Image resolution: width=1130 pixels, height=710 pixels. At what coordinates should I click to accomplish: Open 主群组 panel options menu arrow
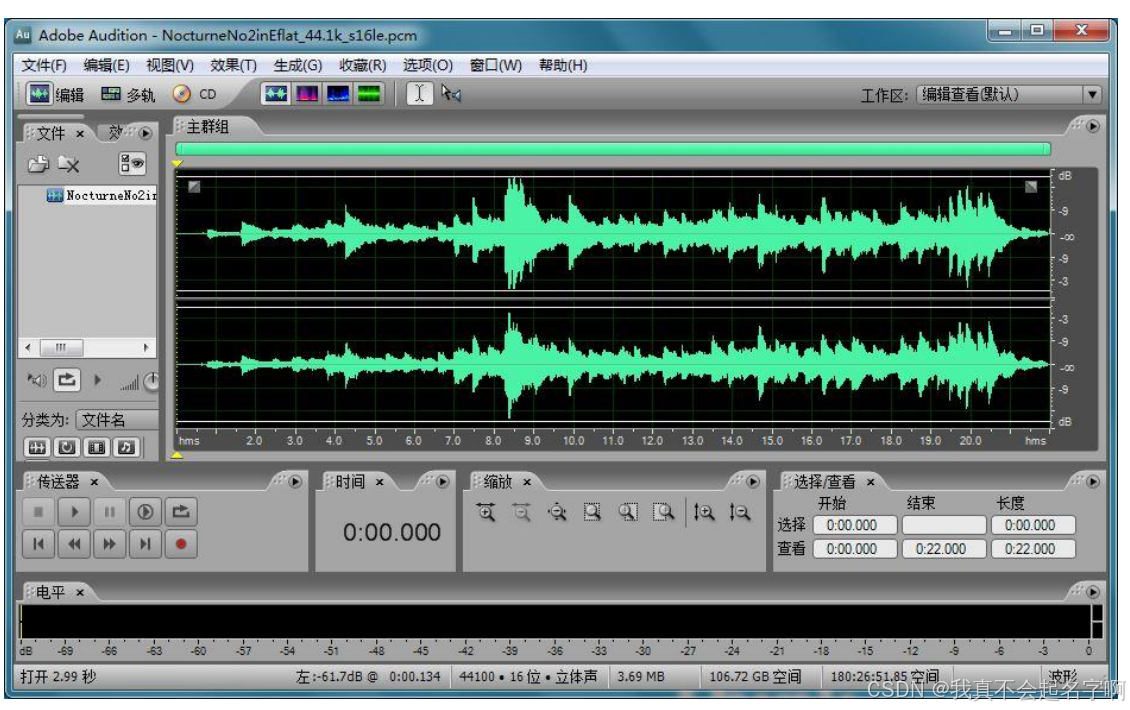point(1093,126)
